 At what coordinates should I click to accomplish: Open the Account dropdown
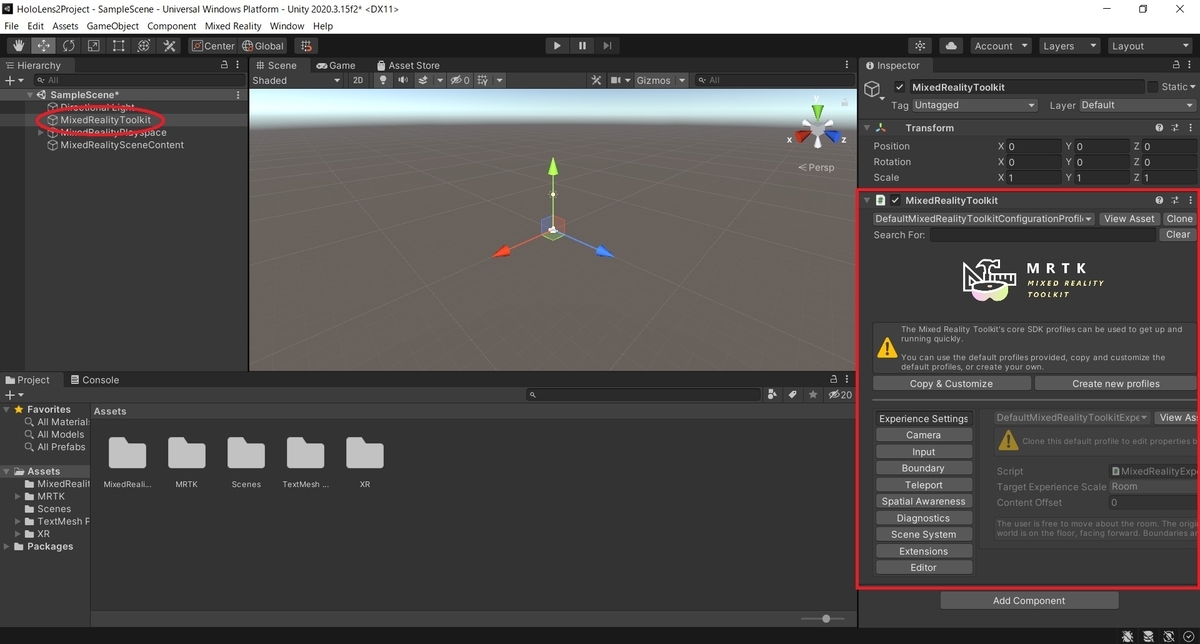(1000, 46)
